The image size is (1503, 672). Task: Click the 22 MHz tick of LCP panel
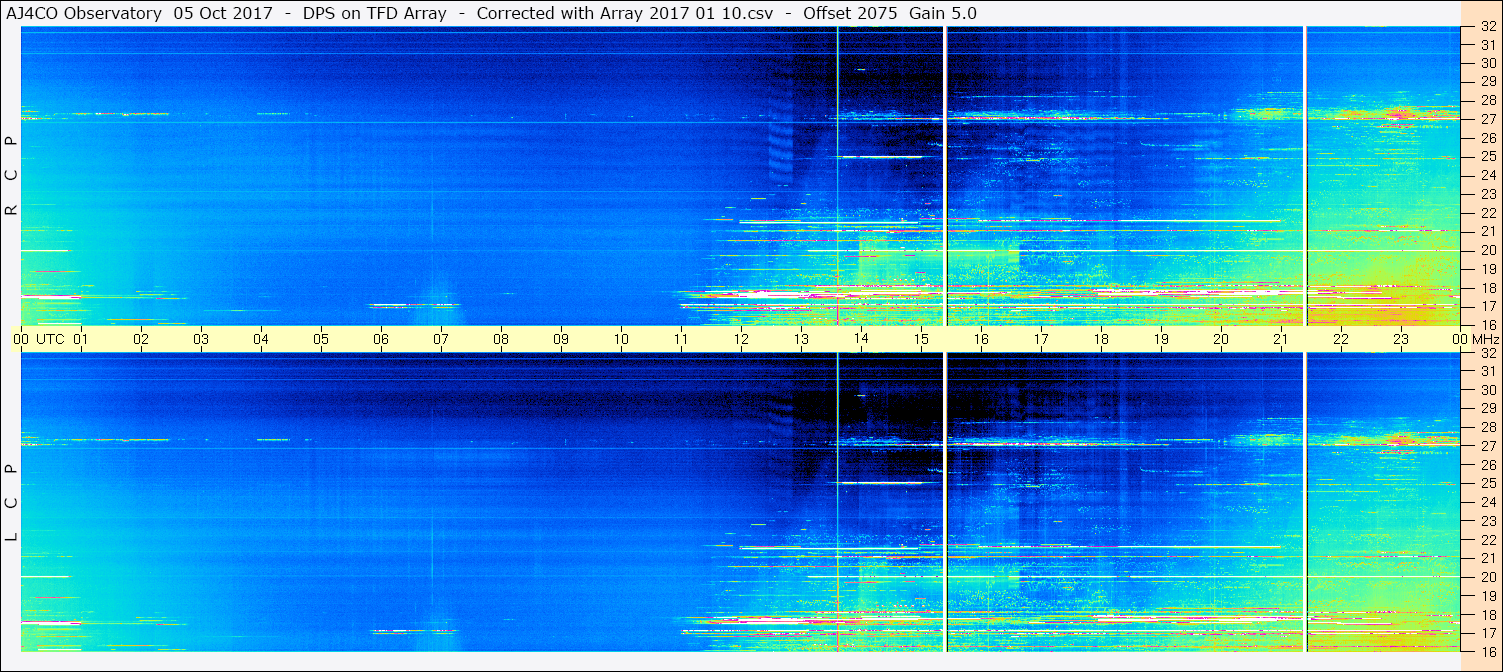1487,540
